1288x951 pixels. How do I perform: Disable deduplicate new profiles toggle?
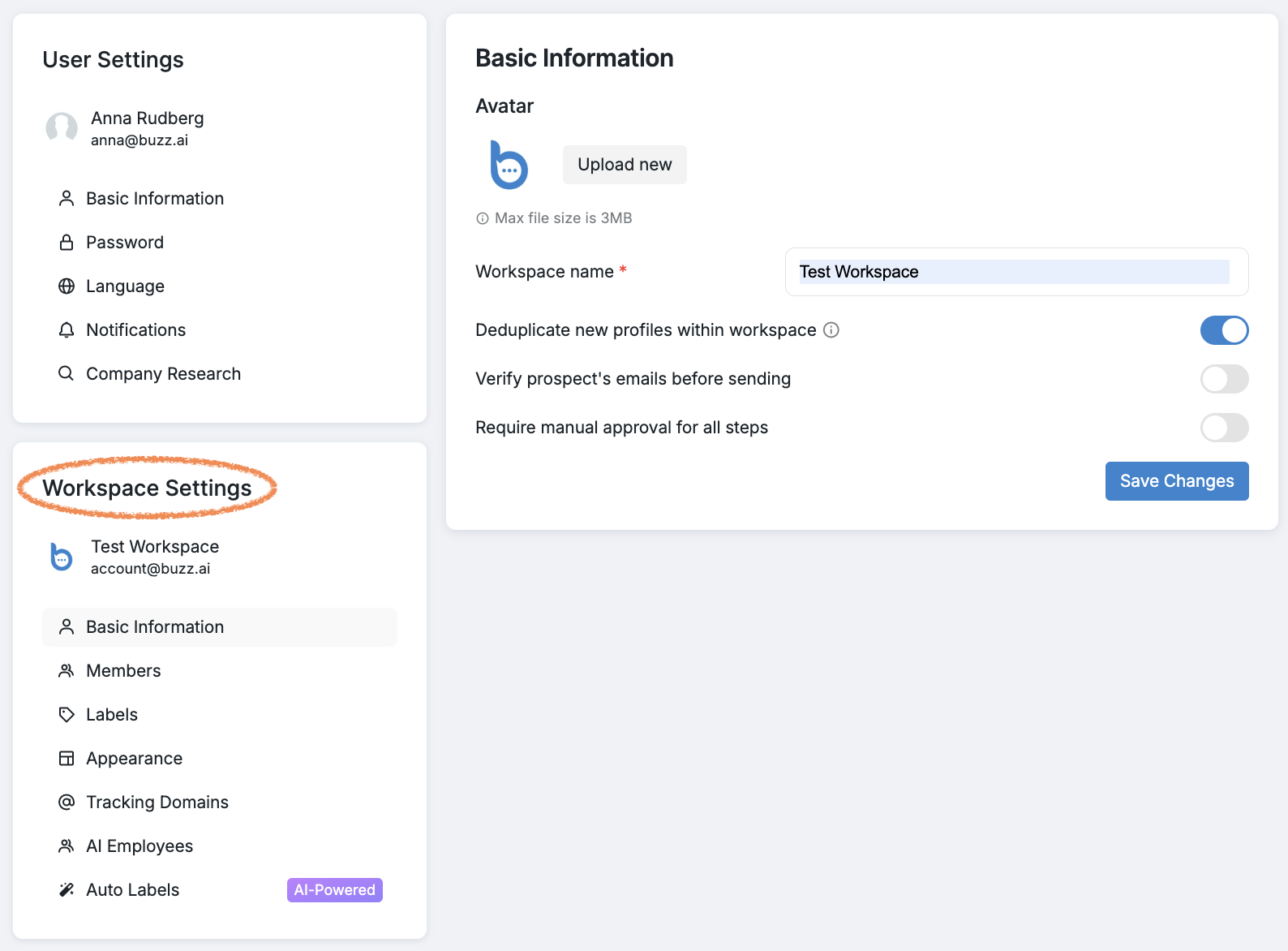(1224, 330)
